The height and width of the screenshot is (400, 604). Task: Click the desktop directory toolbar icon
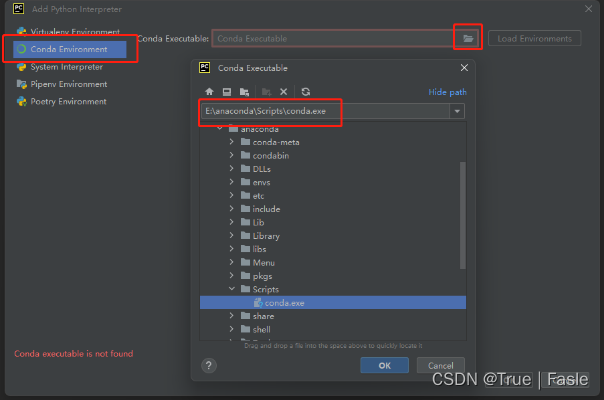click(227, 92)
